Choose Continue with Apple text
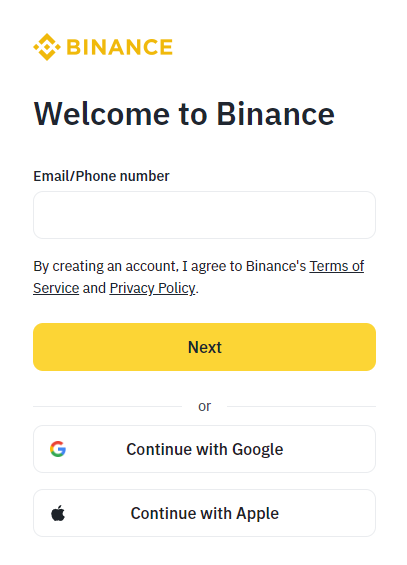Image resolution: width=407 pixels, height=565 pixels. click(x=205, y=513)
